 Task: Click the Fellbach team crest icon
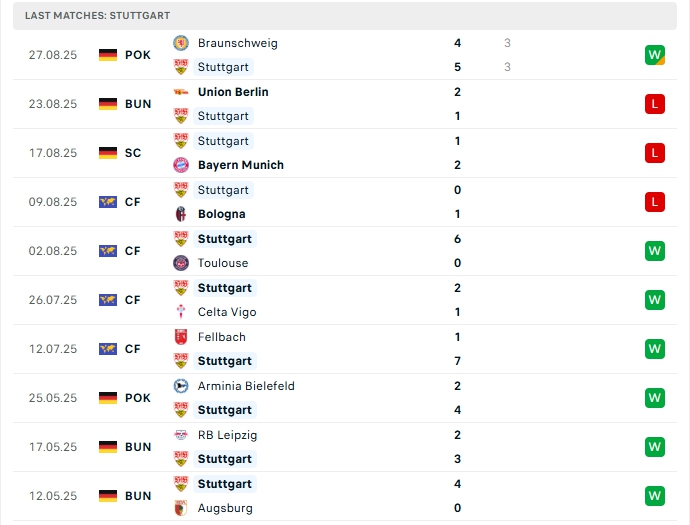coord(181,337)
